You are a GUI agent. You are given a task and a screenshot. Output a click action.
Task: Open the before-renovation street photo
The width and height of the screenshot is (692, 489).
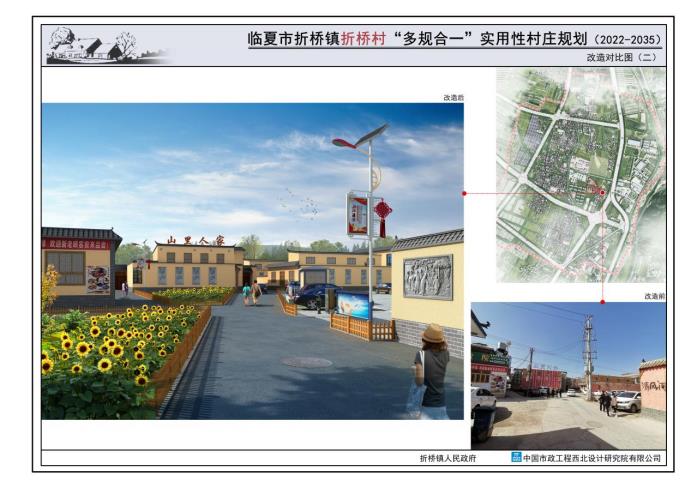click(x=567, y=375)
